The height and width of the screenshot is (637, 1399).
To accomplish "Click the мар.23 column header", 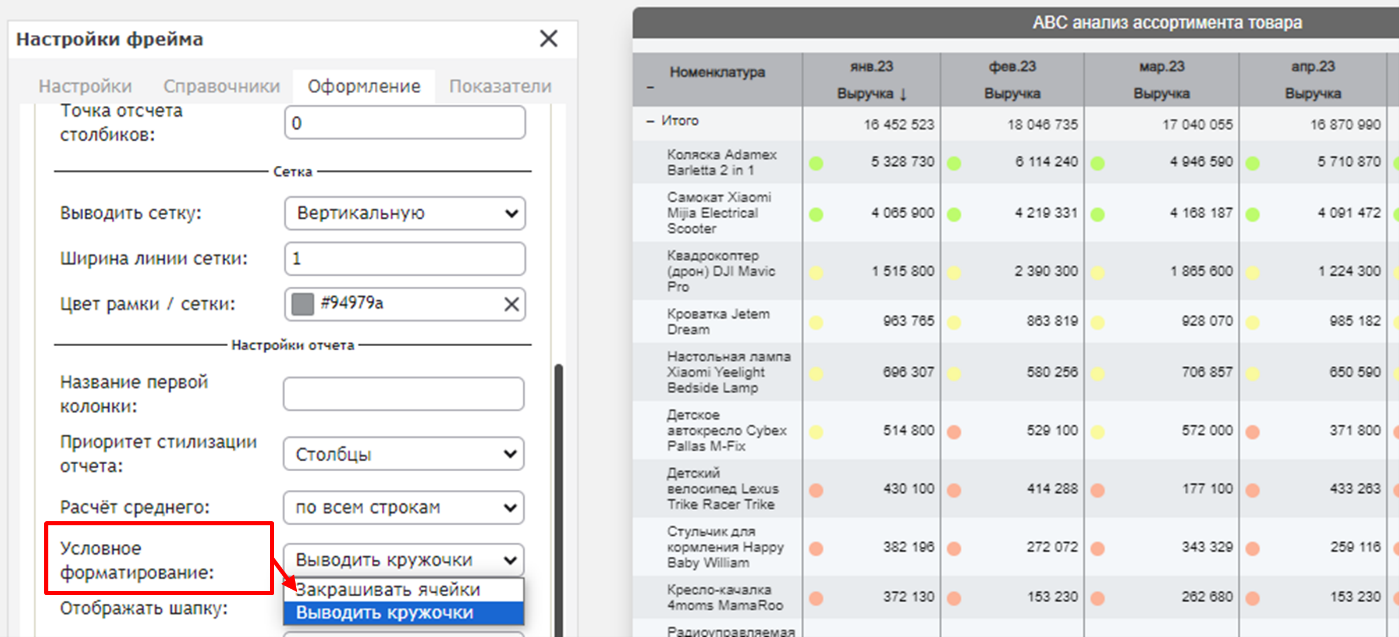I will [x=1162, y=67].
